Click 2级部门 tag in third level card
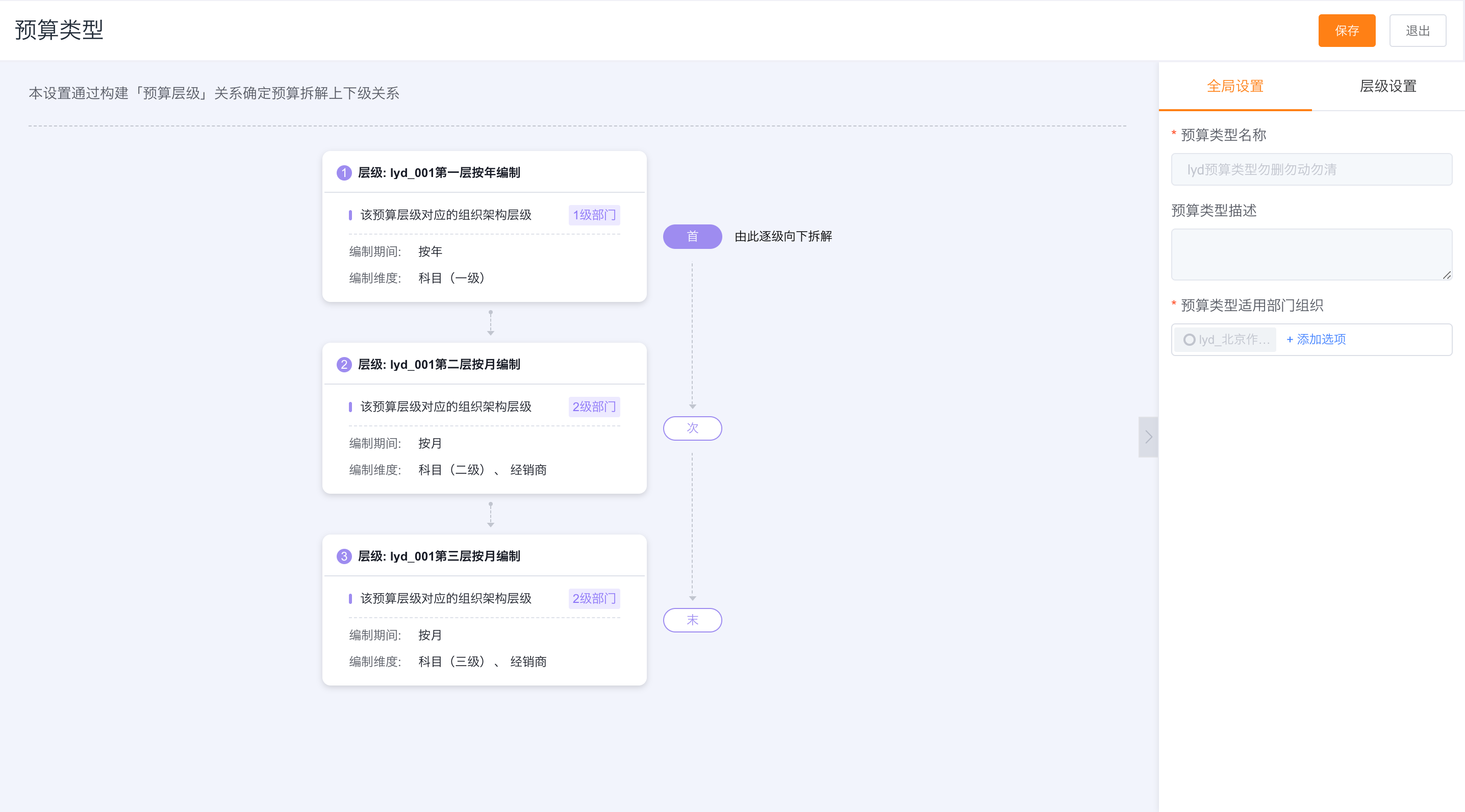The width and height of the screenshot is (1465, 812). pos(594,598)
